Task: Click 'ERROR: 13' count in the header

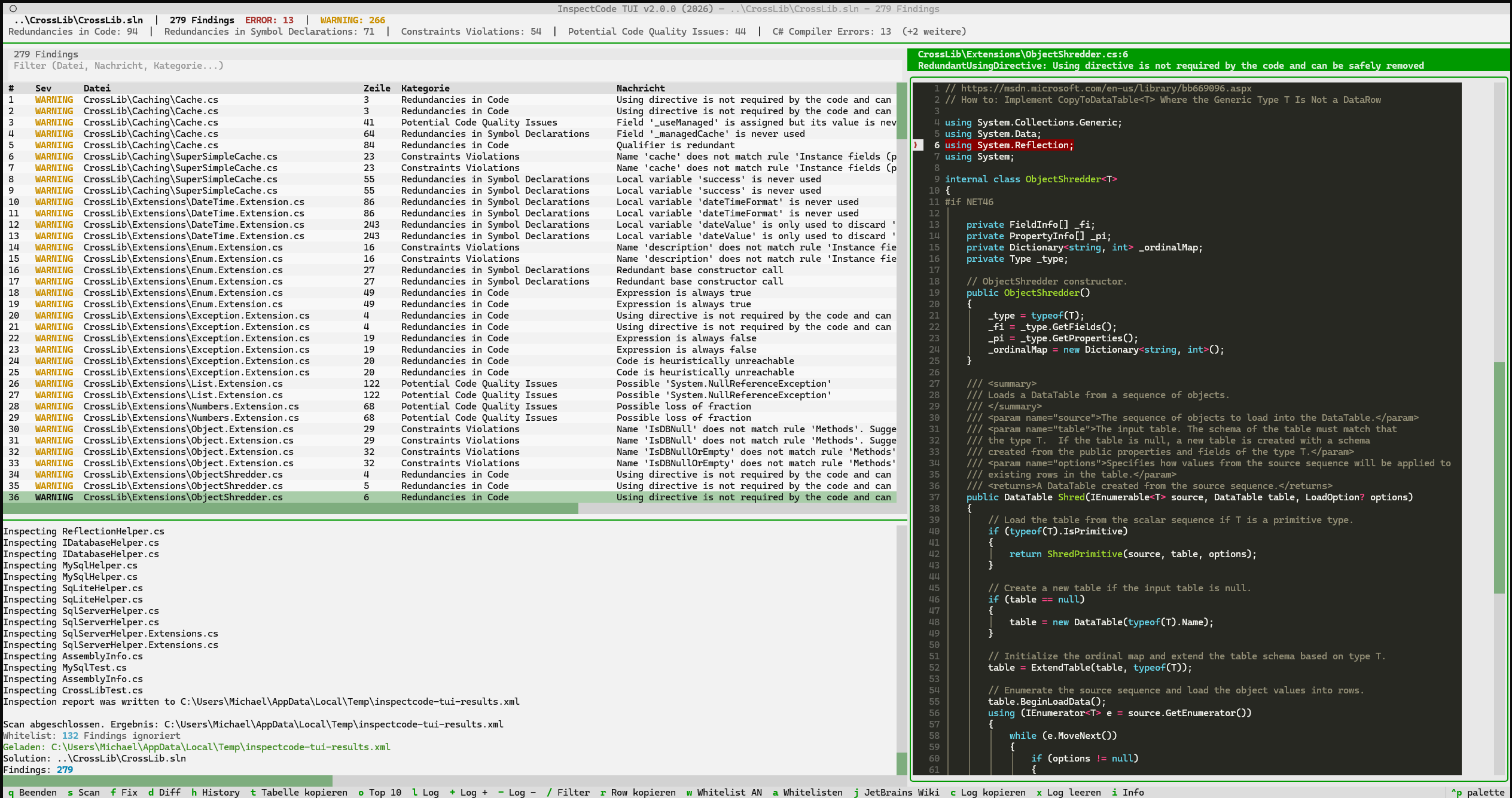Action: [x=269, y=20]
